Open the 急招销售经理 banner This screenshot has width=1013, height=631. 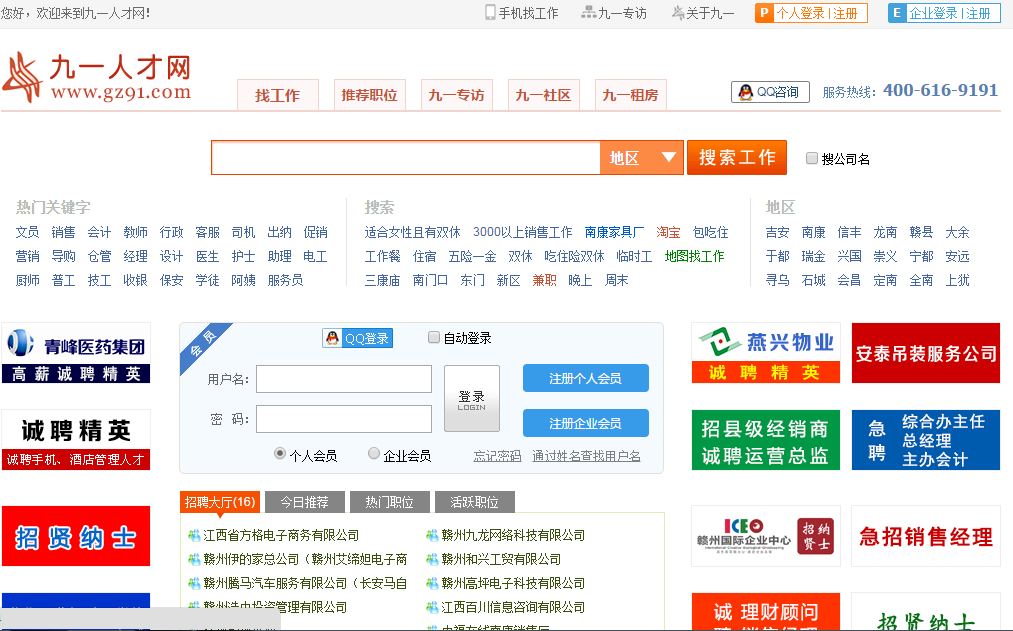tap(926, 536)
